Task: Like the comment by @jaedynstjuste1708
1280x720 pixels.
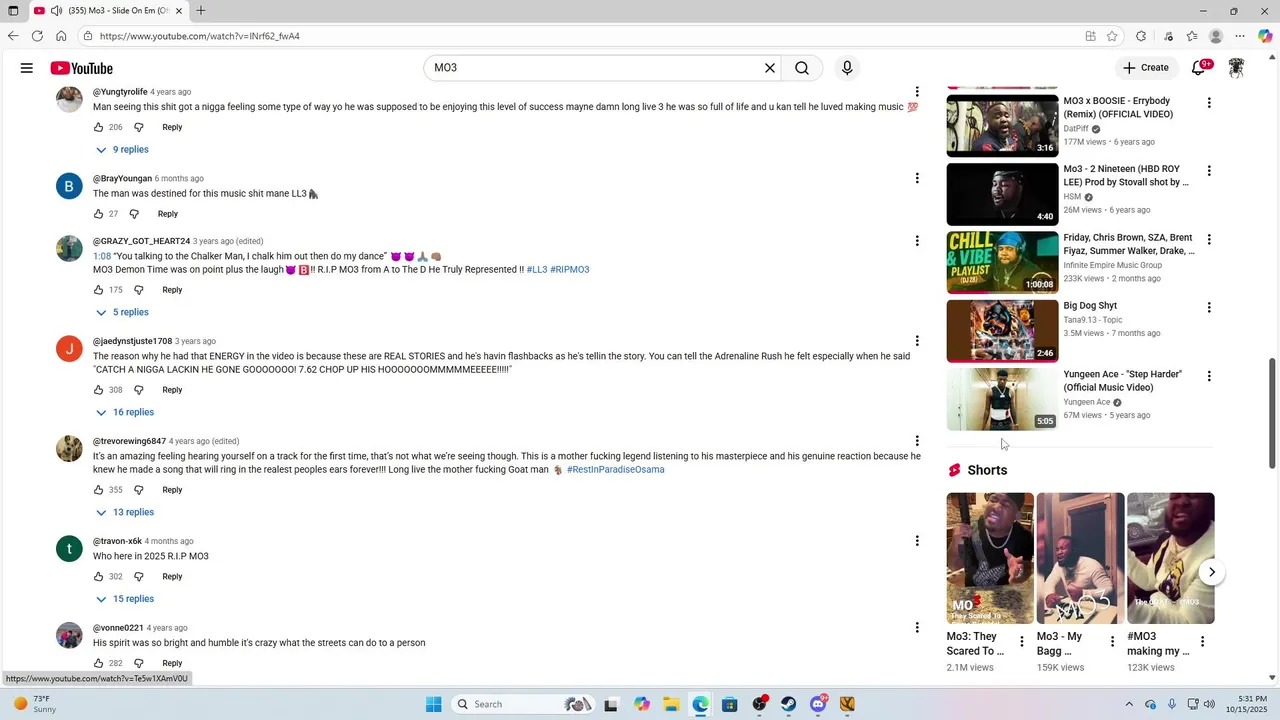Action: 98,390
